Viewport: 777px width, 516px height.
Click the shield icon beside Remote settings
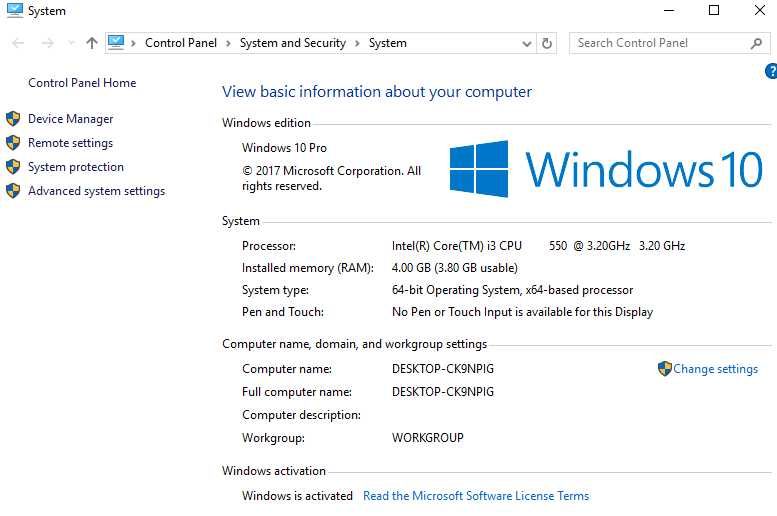click(x=13, y=142)
